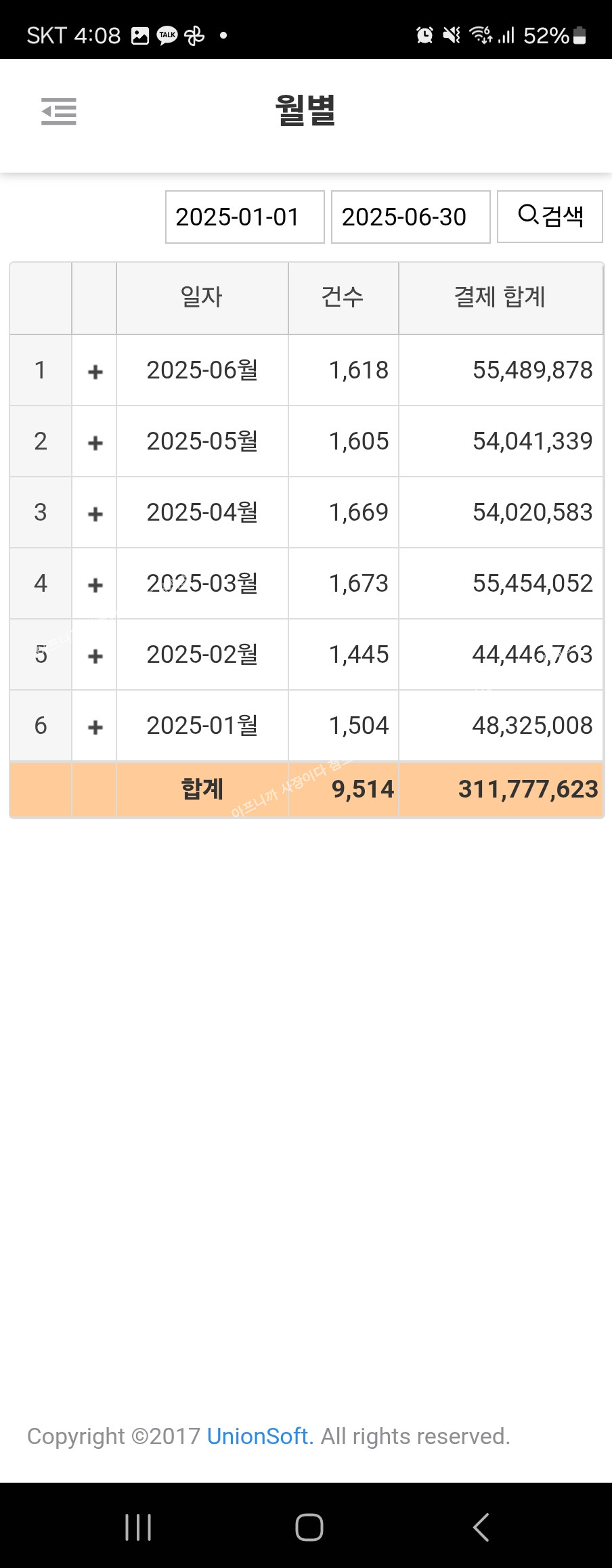Tap the Android recent apps icon

pos(138,1527)
